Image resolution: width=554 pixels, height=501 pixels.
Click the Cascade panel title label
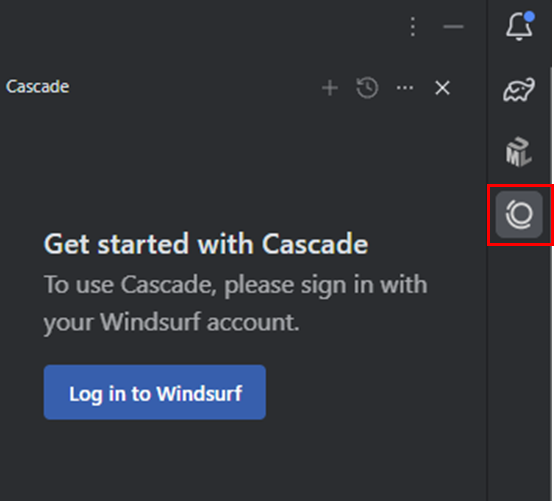point(37,87)
